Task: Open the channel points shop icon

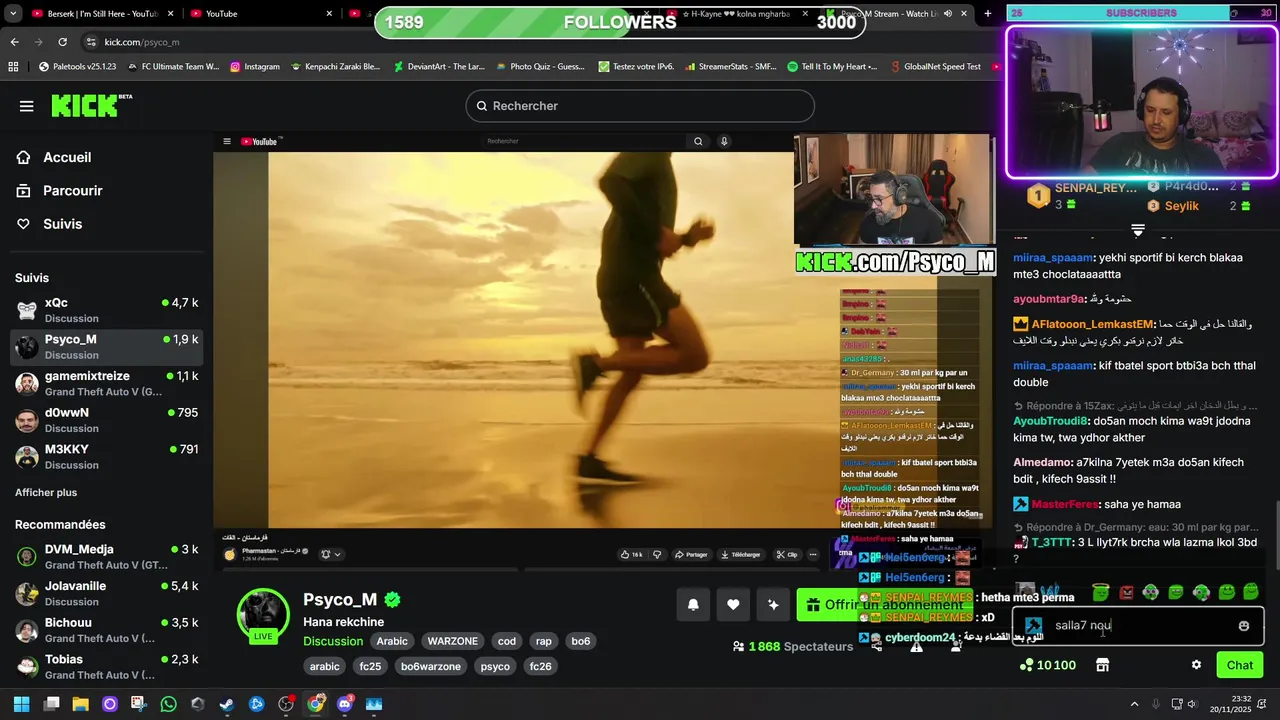Action: pyautogui.click(x=1102, y=665)
